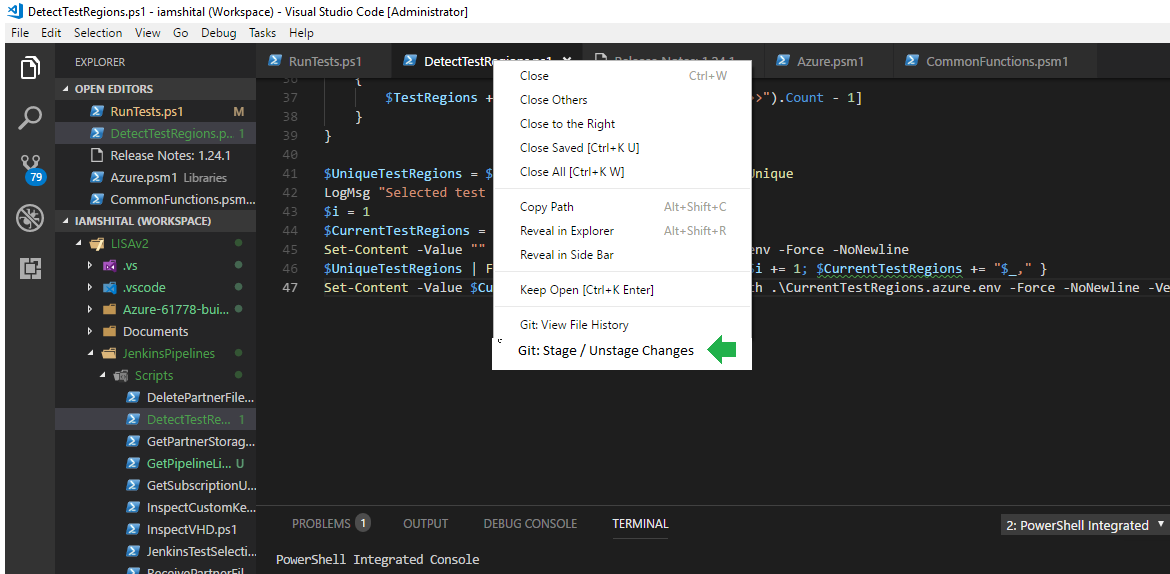Collapse the JenkinsPipelines folder
Viewport: 1170px width, 574px height.
(90, 353)
